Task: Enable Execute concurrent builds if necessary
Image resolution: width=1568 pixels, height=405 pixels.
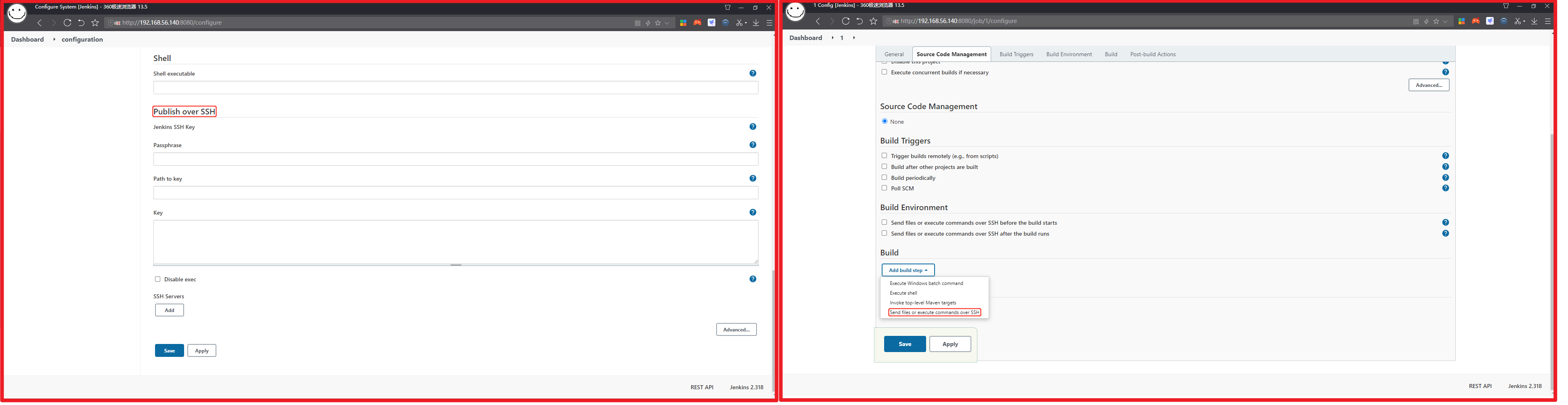Action: click(x=885, y=72)
